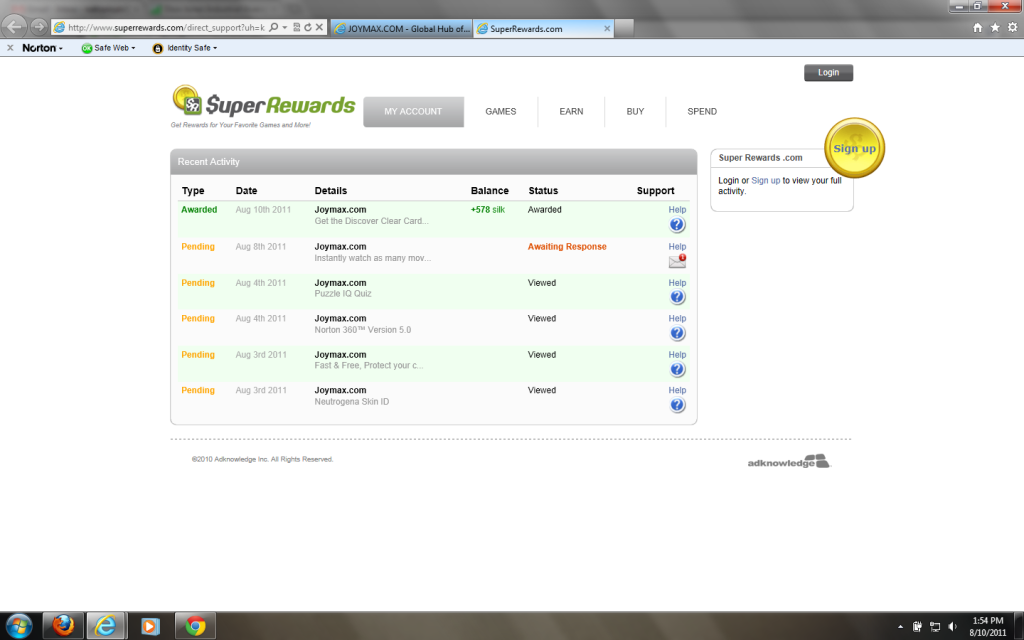Viewport: 1024px width, 640px height.
Task: Click the help question icon for Discover Clear Card row
Action: (x=677, y=225)
